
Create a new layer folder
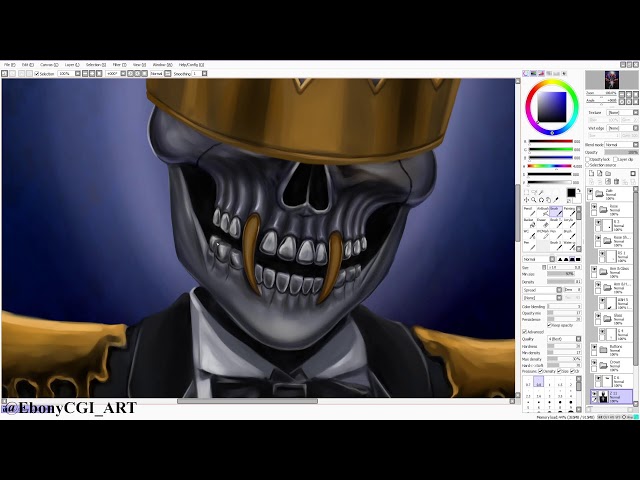[608, 173]
